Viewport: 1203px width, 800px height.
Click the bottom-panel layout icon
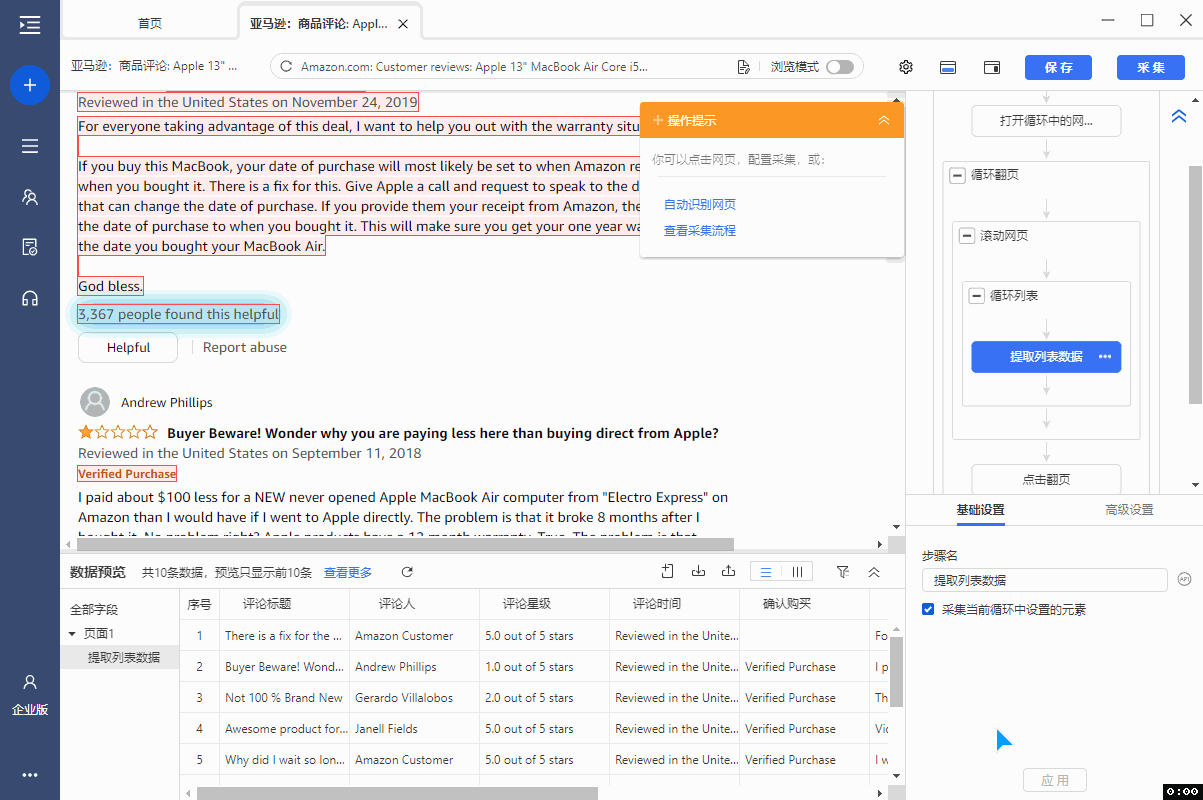pos(948,67)
